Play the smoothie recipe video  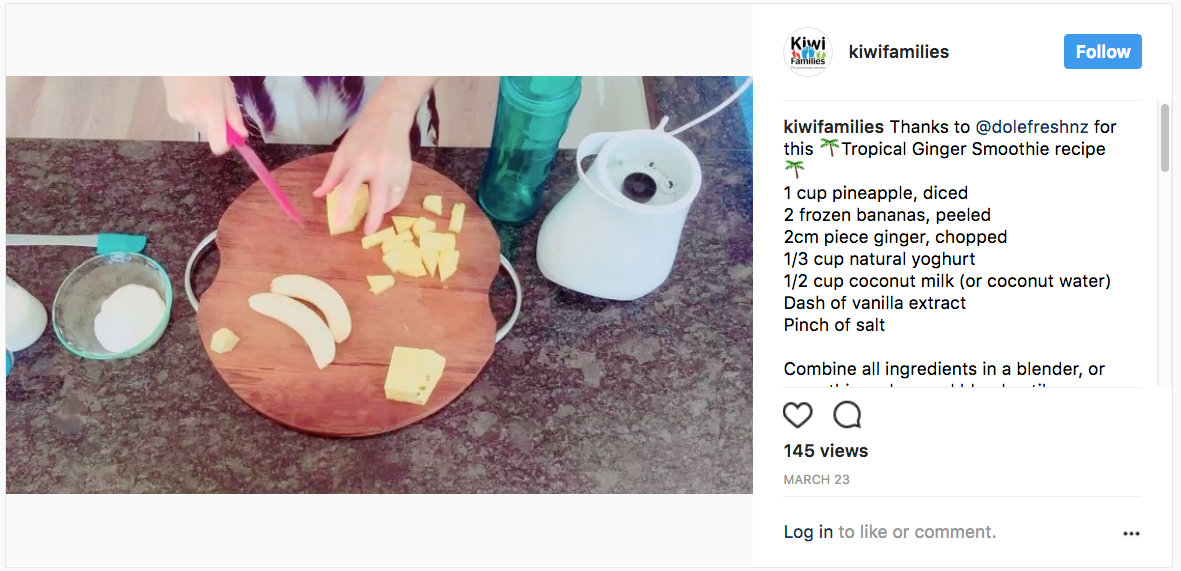pos(379,285)
